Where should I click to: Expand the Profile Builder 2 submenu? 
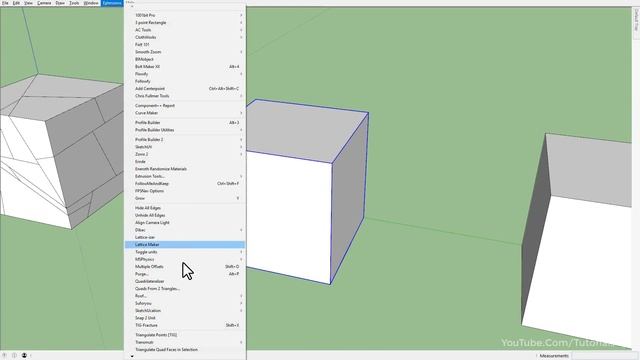pos(184,140)
